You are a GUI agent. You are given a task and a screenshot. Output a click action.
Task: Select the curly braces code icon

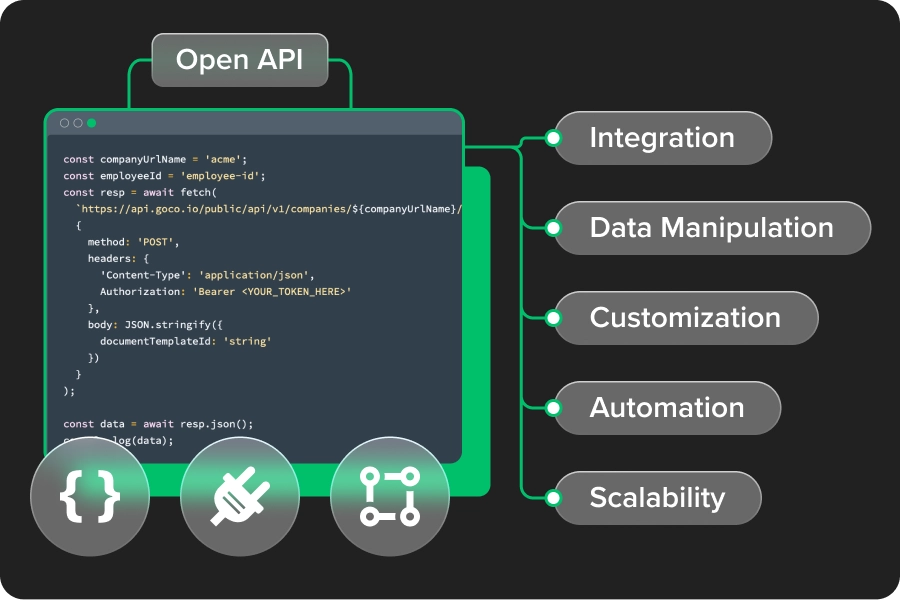point(90,497)
